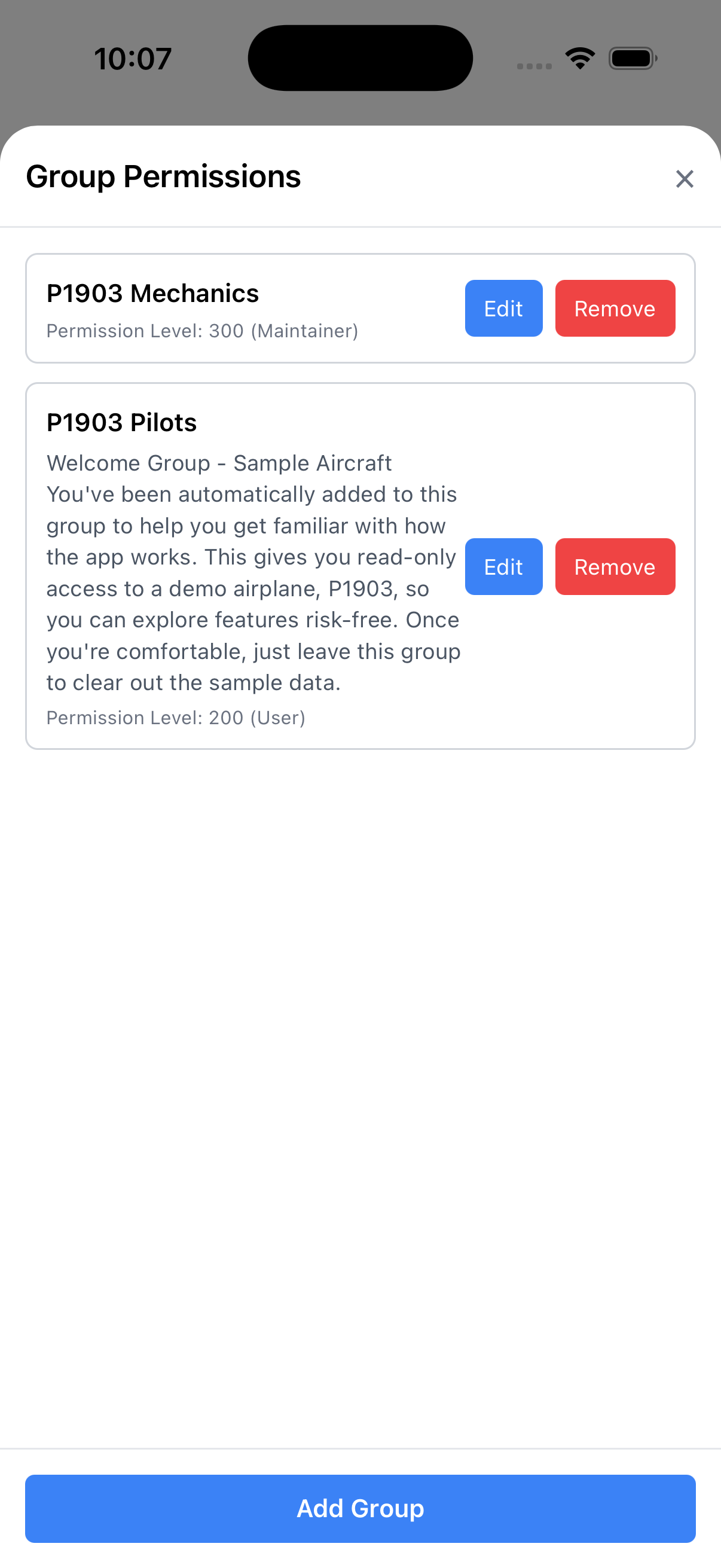Remove the P1903 Mechanics group
The image size is (721, 1568).
(615, 308)
